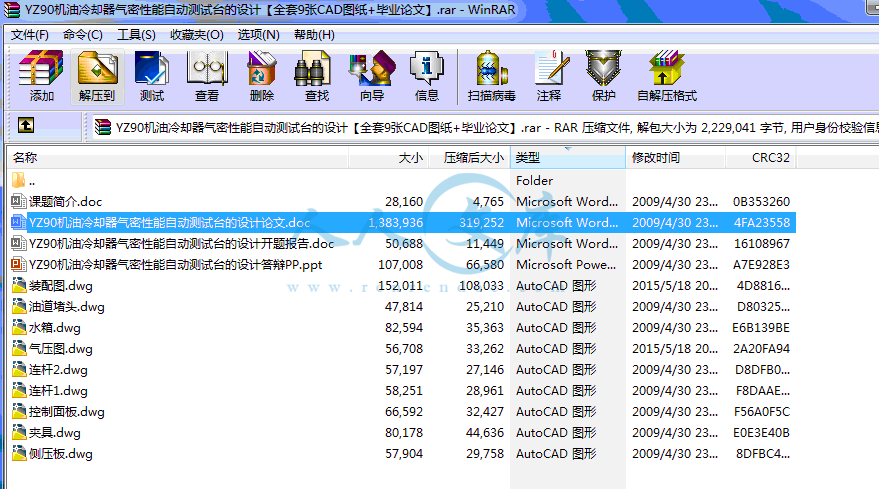The width and height of the screenshot is (879, 489).
Task: Select file 水箱.dwg
Action: (x=54, y=327)
